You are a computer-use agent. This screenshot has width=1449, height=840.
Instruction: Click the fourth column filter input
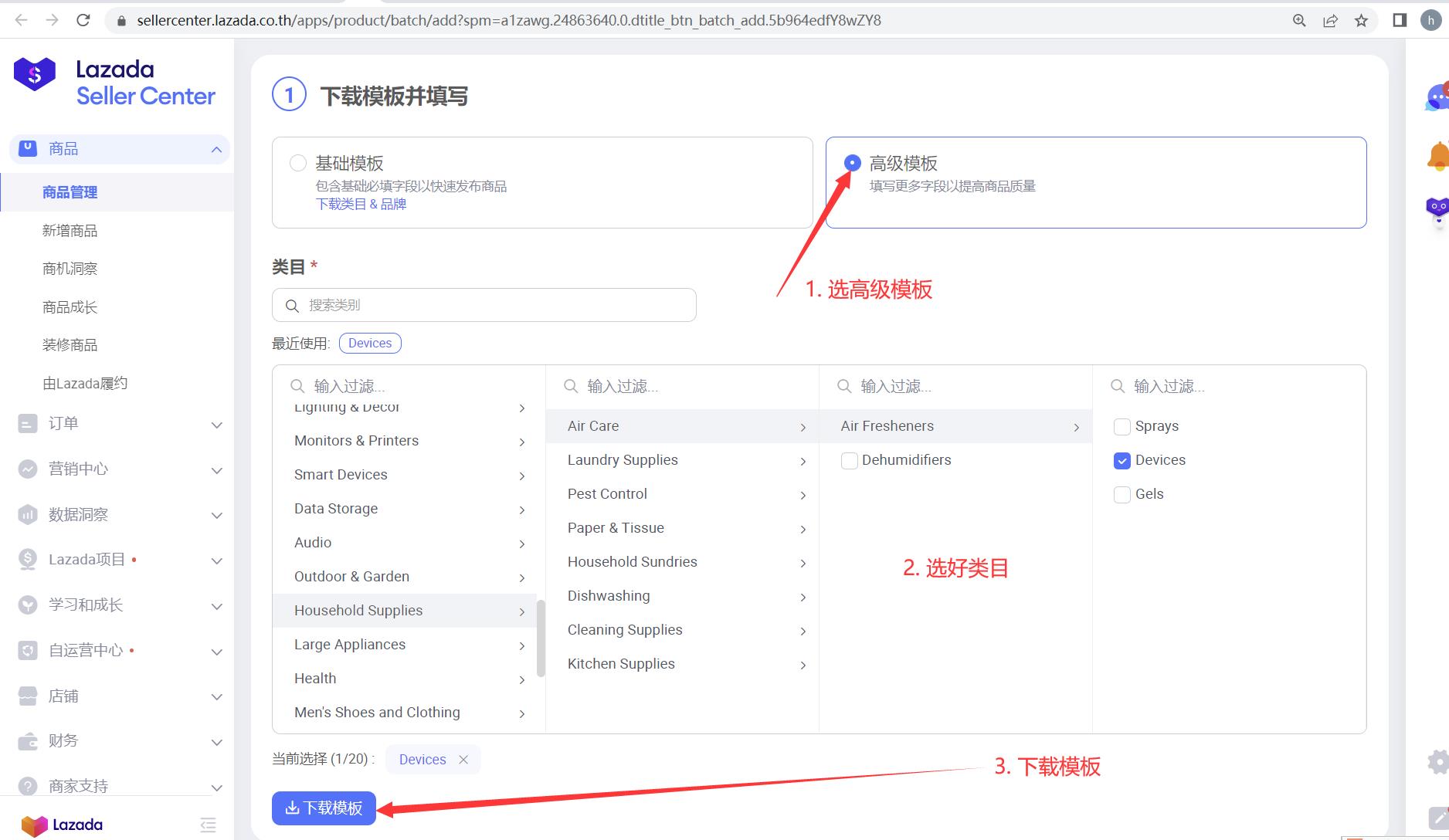click(1228, 386)
